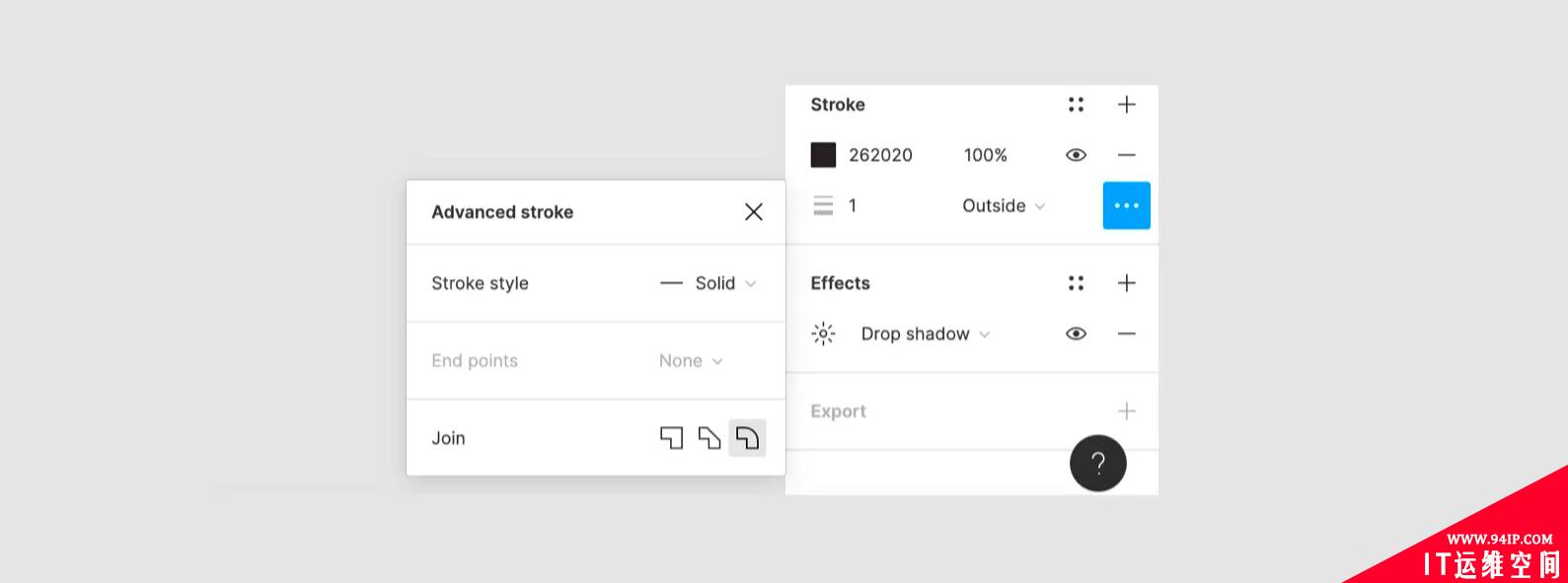Add a new effect with plus button
The image size is (1568, 583).
tap(1126, 283)
